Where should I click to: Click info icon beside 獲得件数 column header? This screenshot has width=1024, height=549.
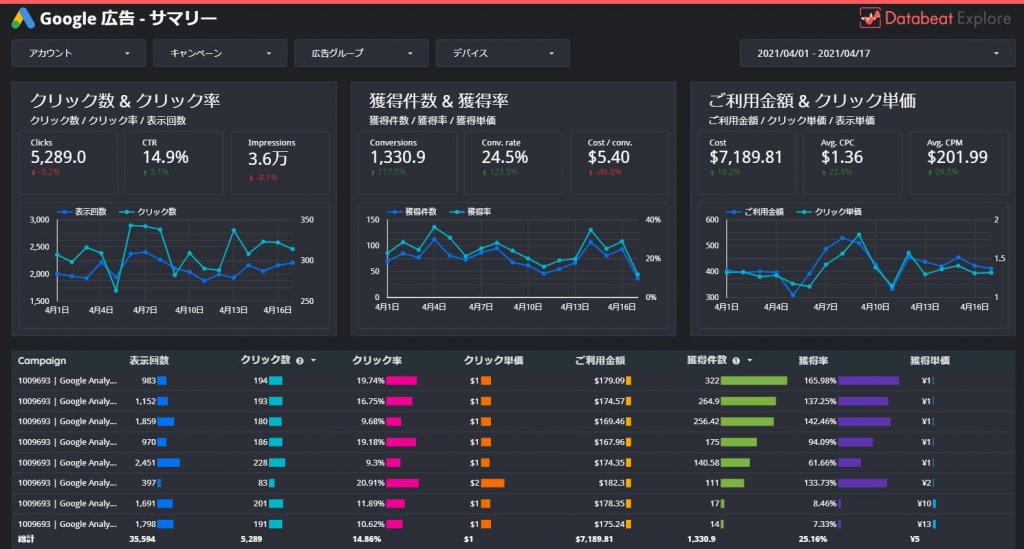pos(736,360)
